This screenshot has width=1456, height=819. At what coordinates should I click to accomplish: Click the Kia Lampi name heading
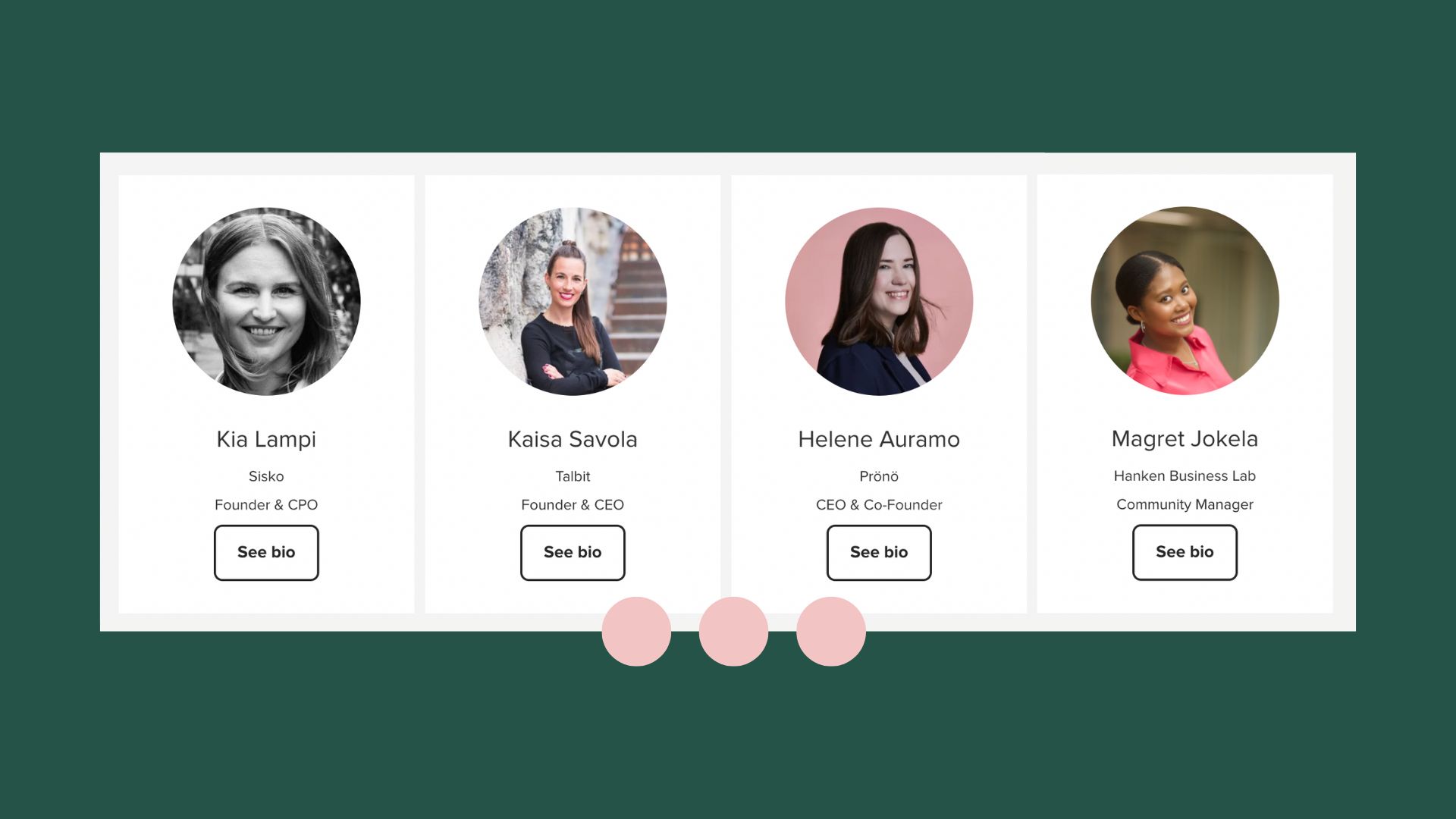266,440
